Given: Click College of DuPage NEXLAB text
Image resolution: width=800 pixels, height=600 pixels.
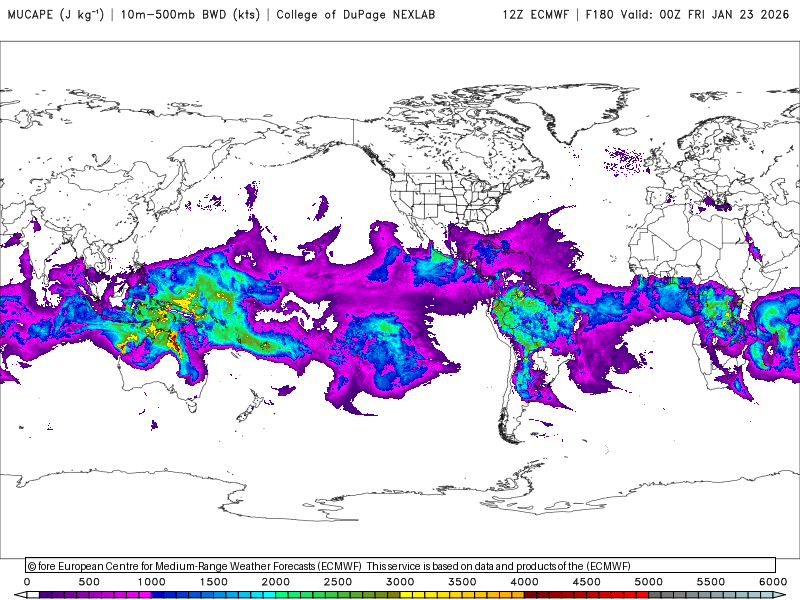Looking at the screenshot, I should point(356,14).
